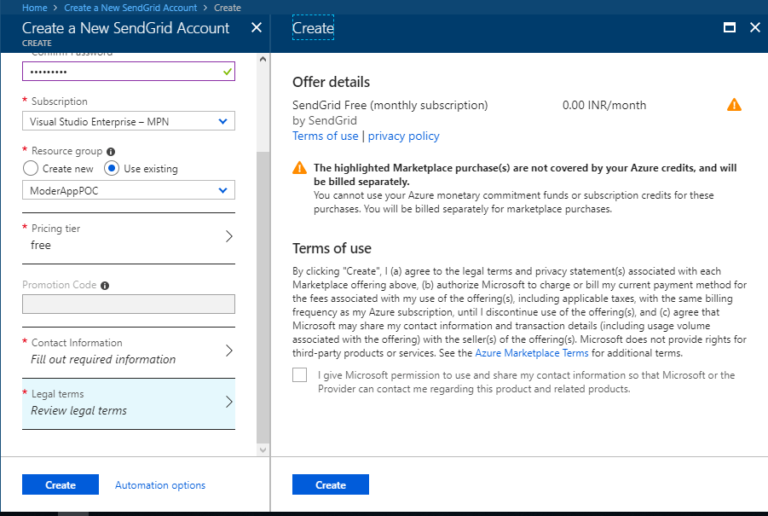Open Create a New SendGrid Account breadcrumb
Image resolution: width=768 pixels, height=516 pixels.
[130, 8]
